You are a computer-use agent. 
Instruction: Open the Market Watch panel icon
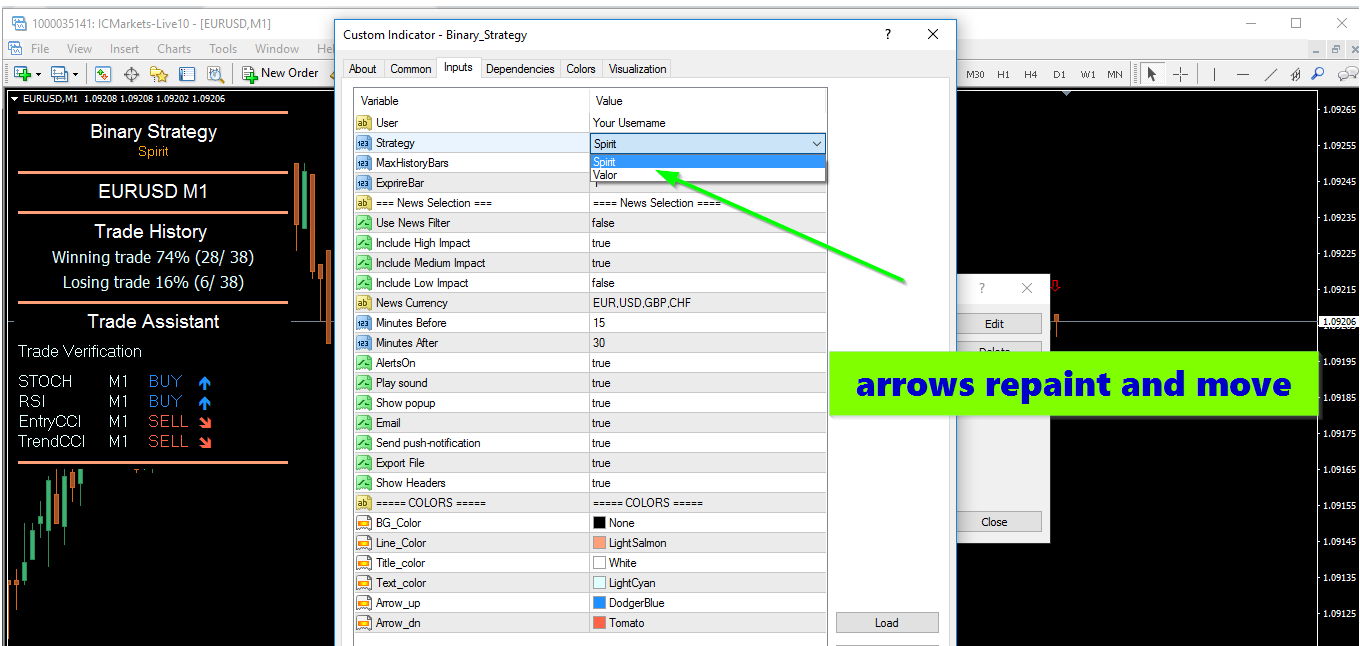(x=103, y=73)
